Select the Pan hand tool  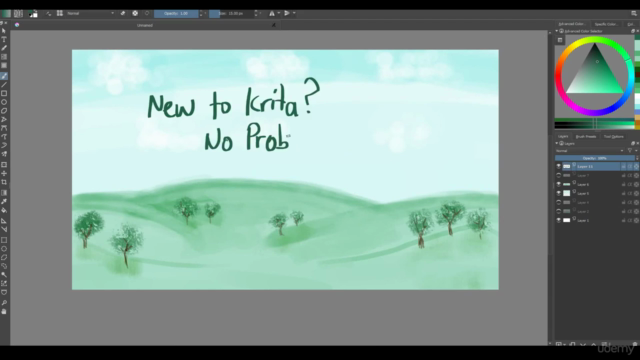coord(4,311)
